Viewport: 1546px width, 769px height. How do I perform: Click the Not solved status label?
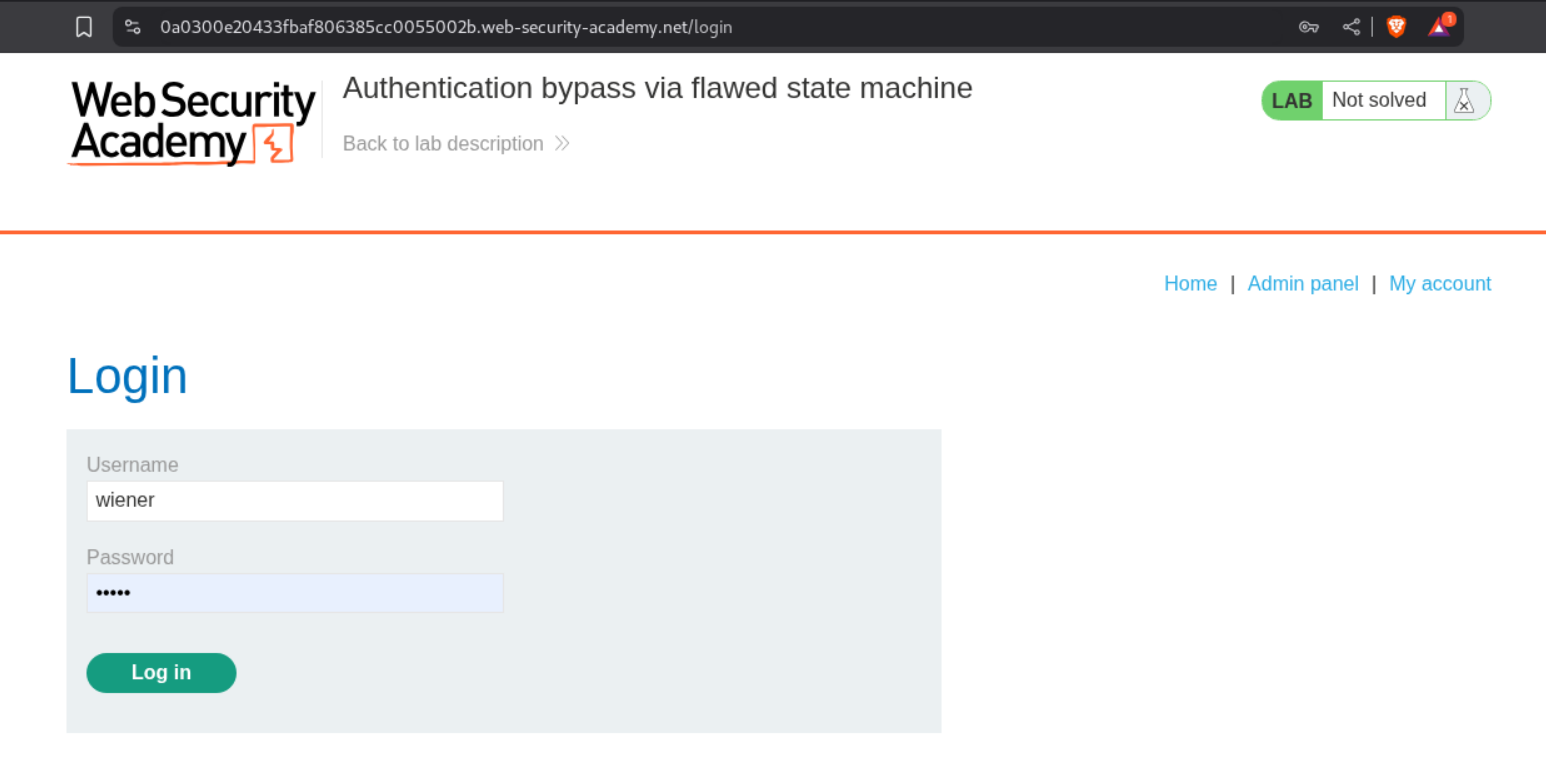[x=1379, y=101]
